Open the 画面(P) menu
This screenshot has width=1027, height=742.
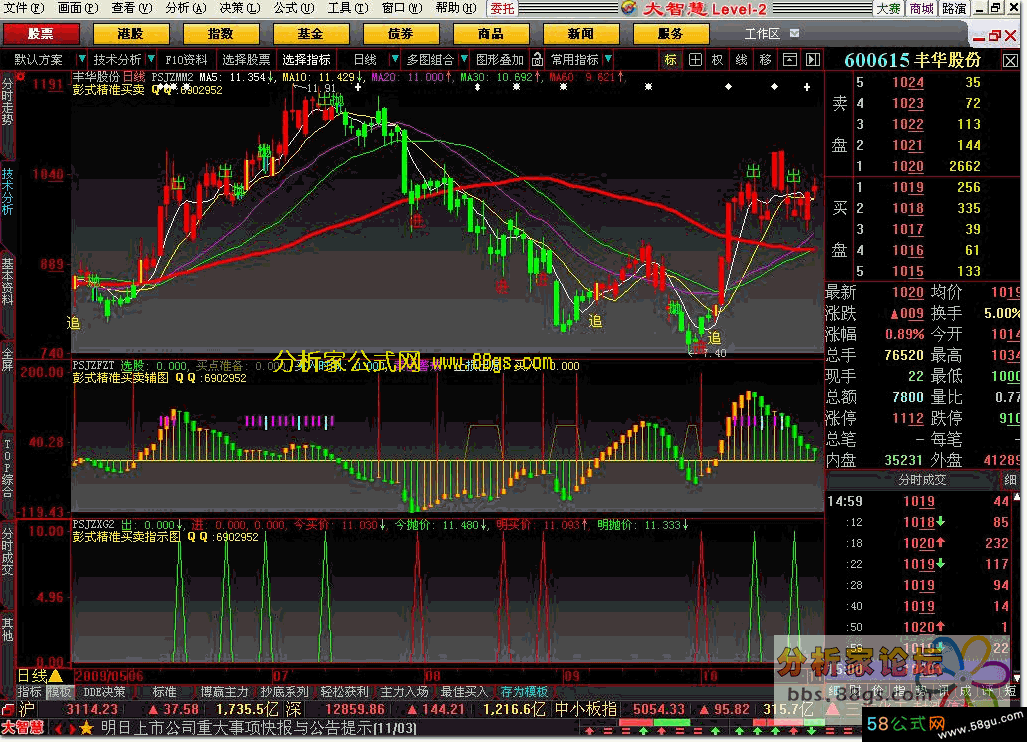tap(78, 8)
